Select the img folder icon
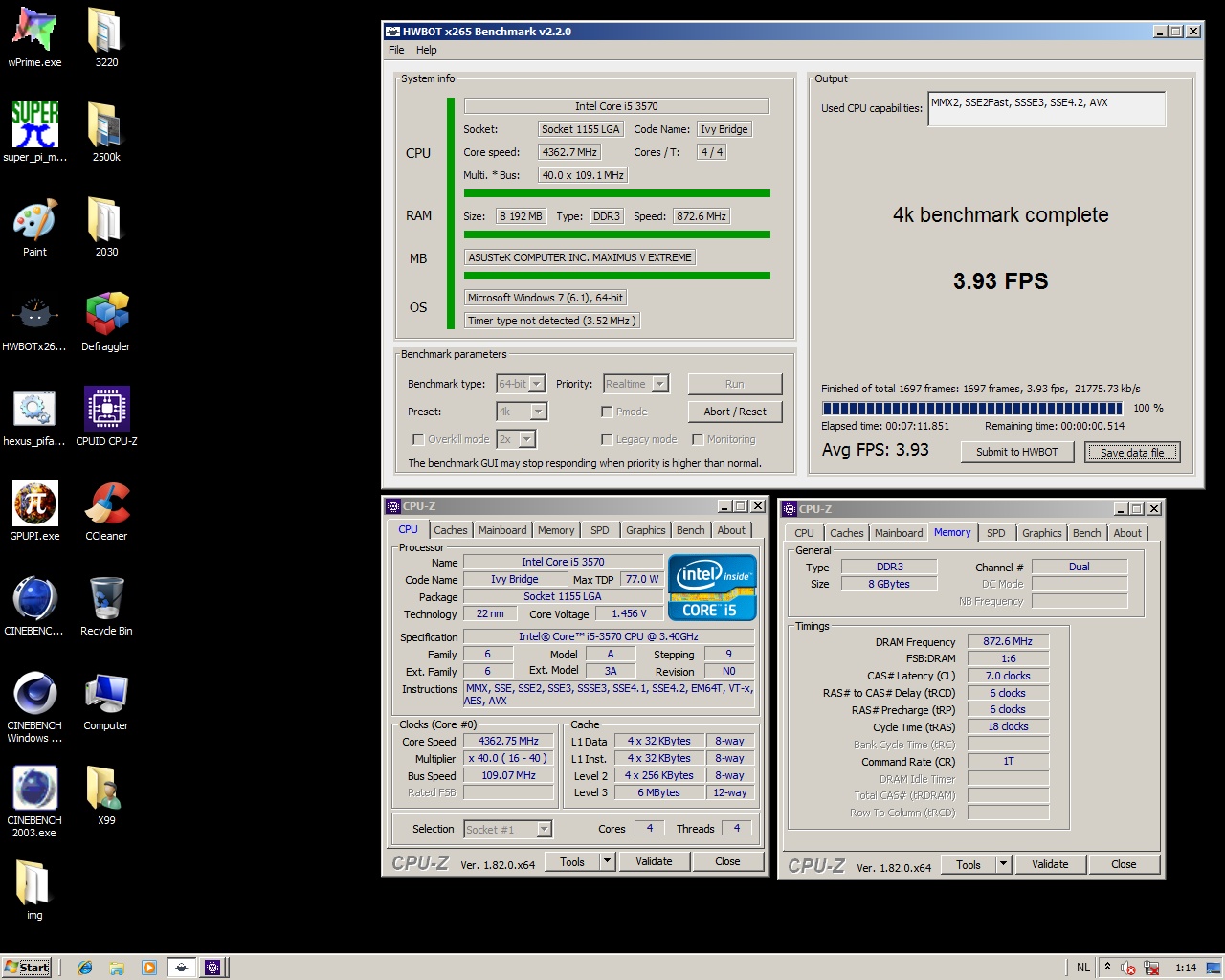The image size is (1225, 980). pos(34,890)
